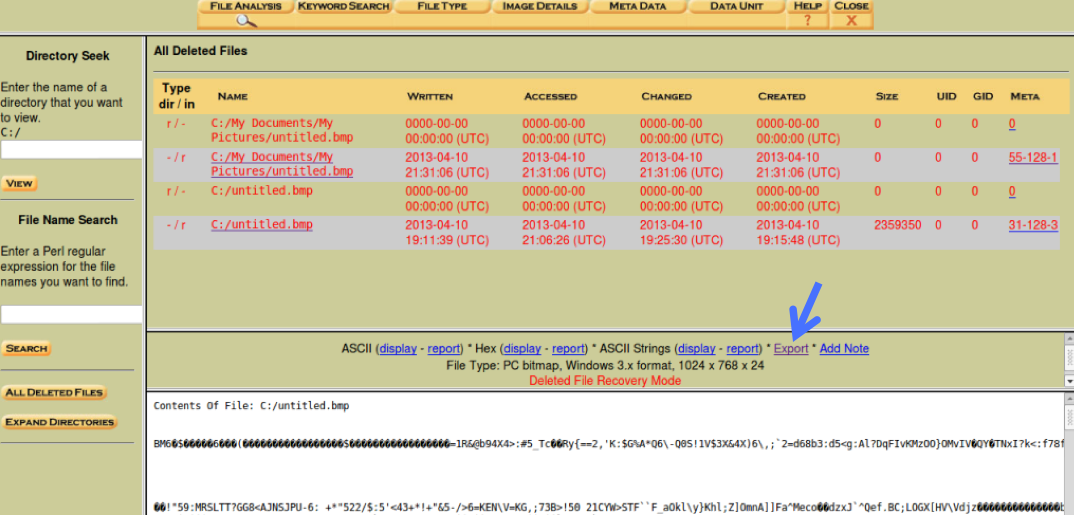Viewport: 1074px width, 515px height.
Task: Open the C:/untitled.bmp link with size 2359350
Action: point(262,225)
